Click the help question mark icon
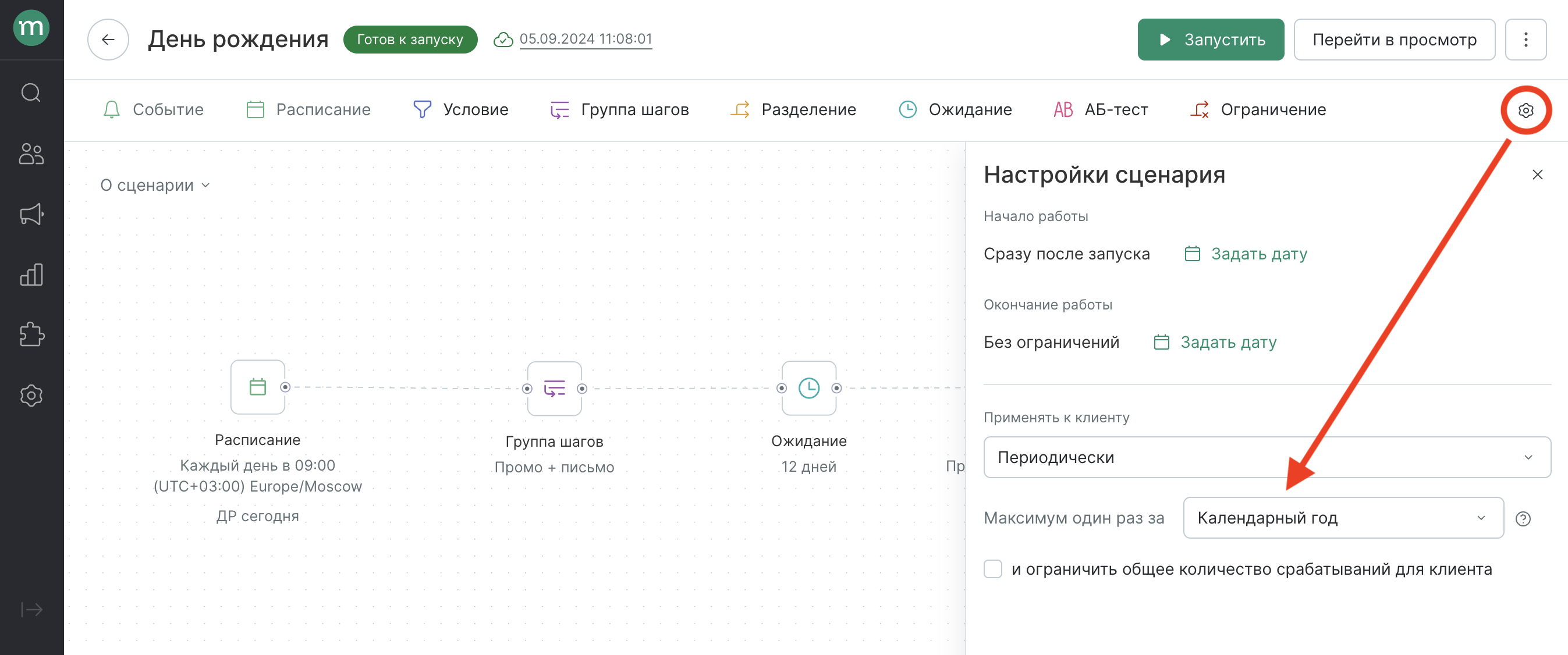Viewport: 1568px width, 655px height. 1523,518
